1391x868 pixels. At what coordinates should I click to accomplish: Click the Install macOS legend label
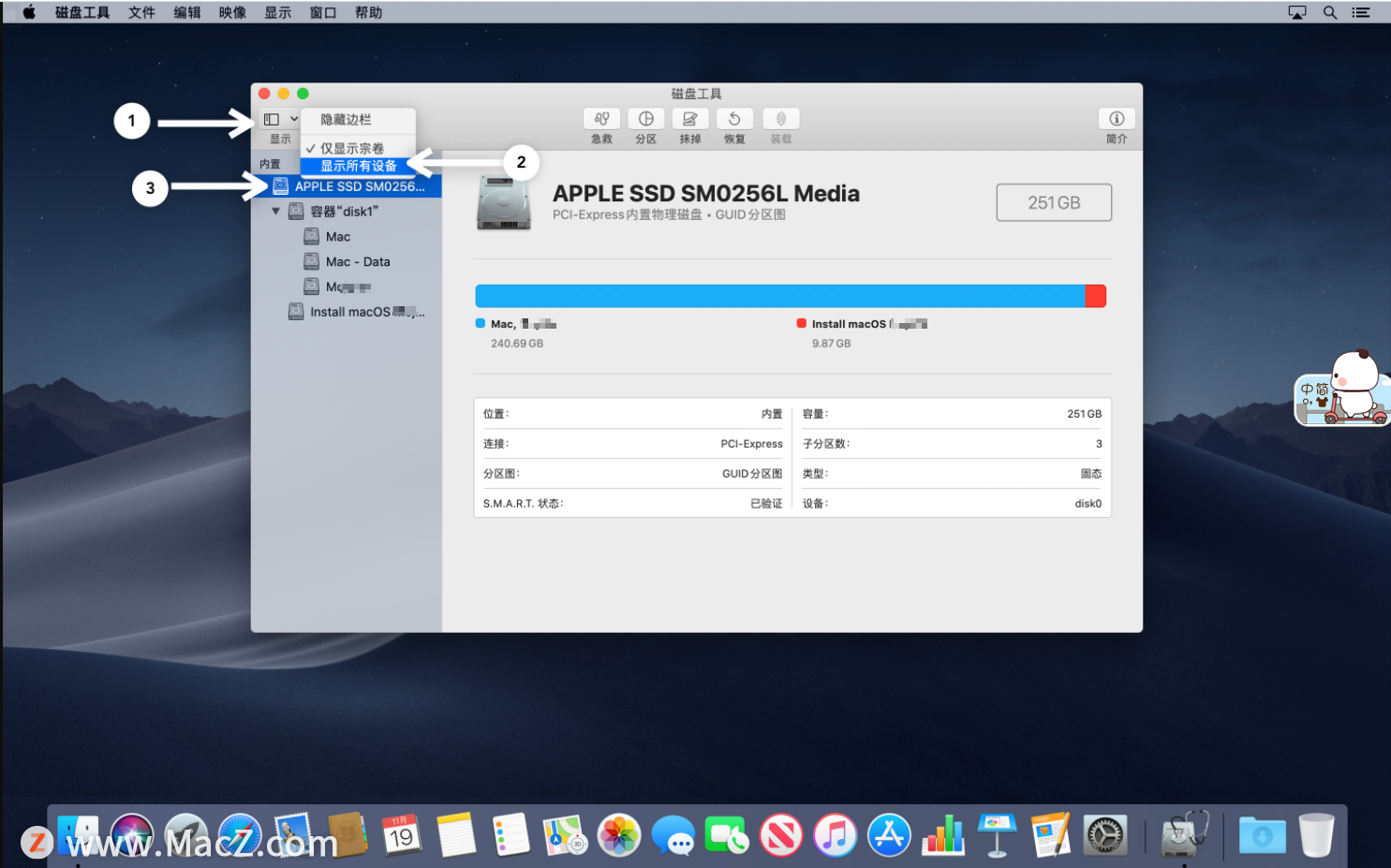click(x=869, y=324)
